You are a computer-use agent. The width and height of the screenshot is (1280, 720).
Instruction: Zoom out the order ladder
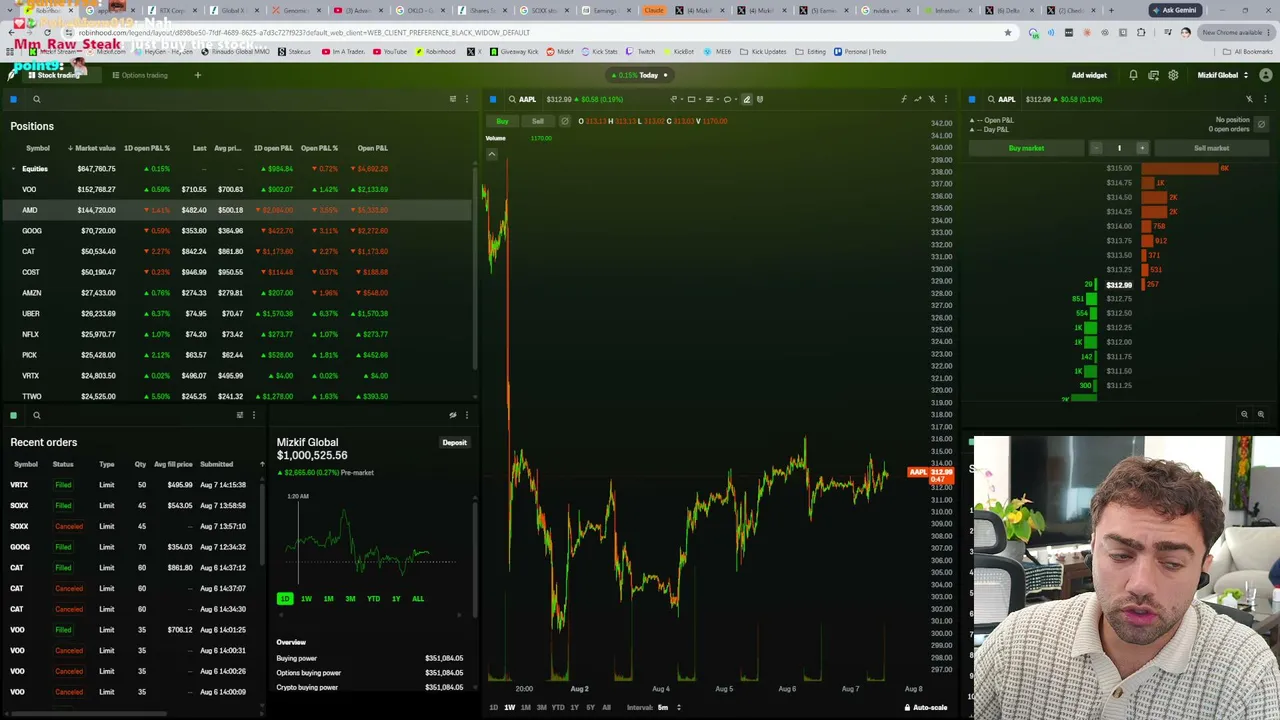point(1244,414)
